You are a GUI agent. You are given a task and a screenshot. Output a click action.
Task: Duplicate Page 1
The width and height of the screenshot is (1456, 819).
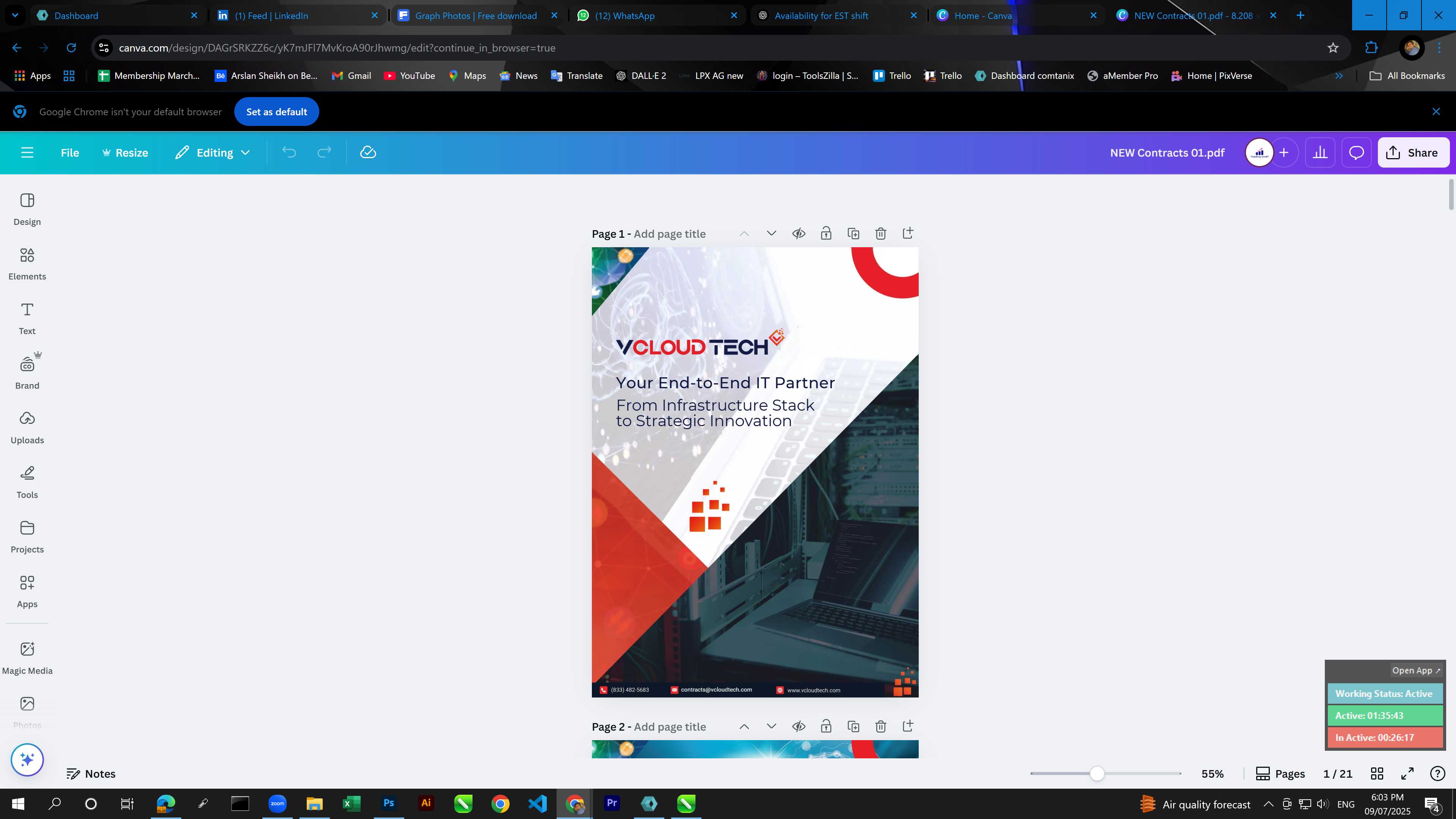(x=854, y=234)
